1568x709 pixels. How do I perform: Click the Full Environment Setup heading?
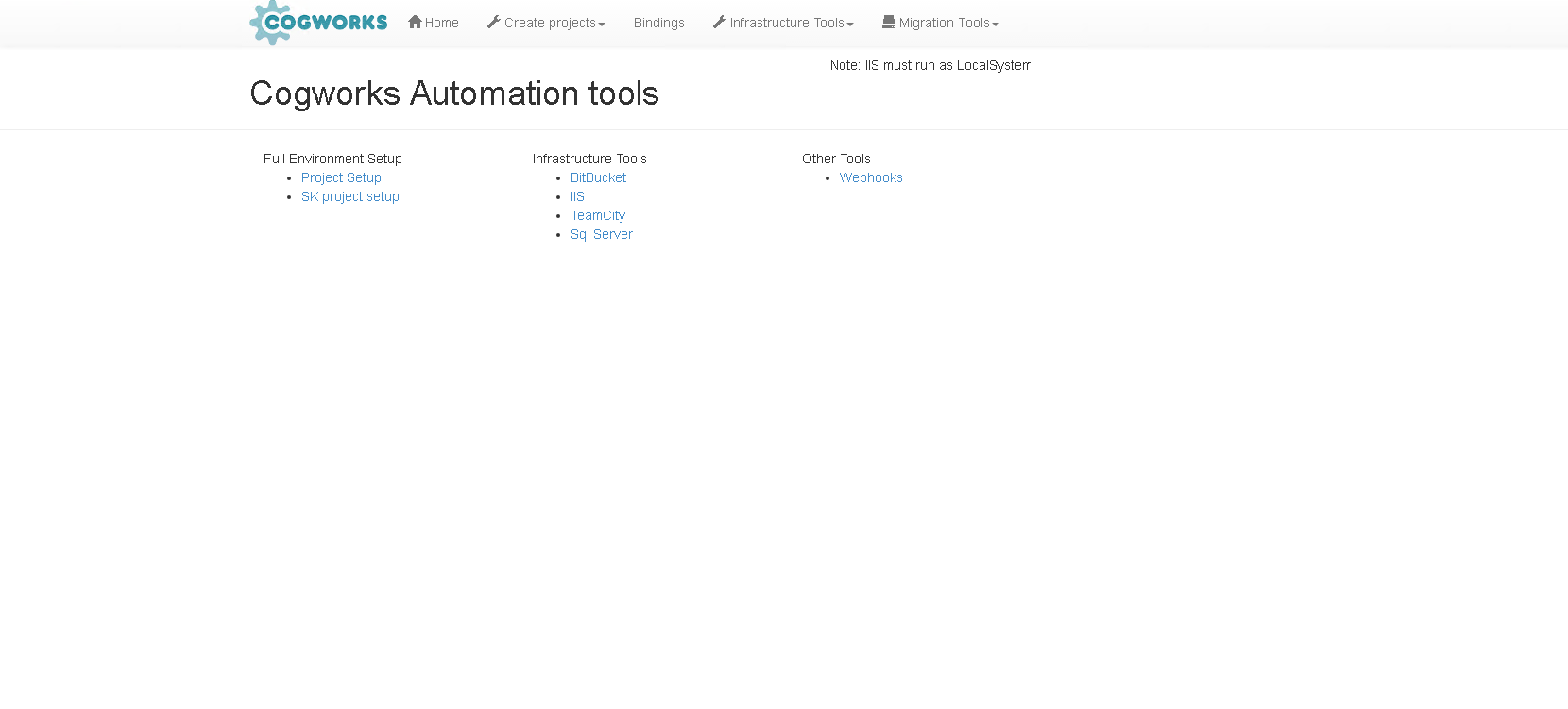pos(332,159)
